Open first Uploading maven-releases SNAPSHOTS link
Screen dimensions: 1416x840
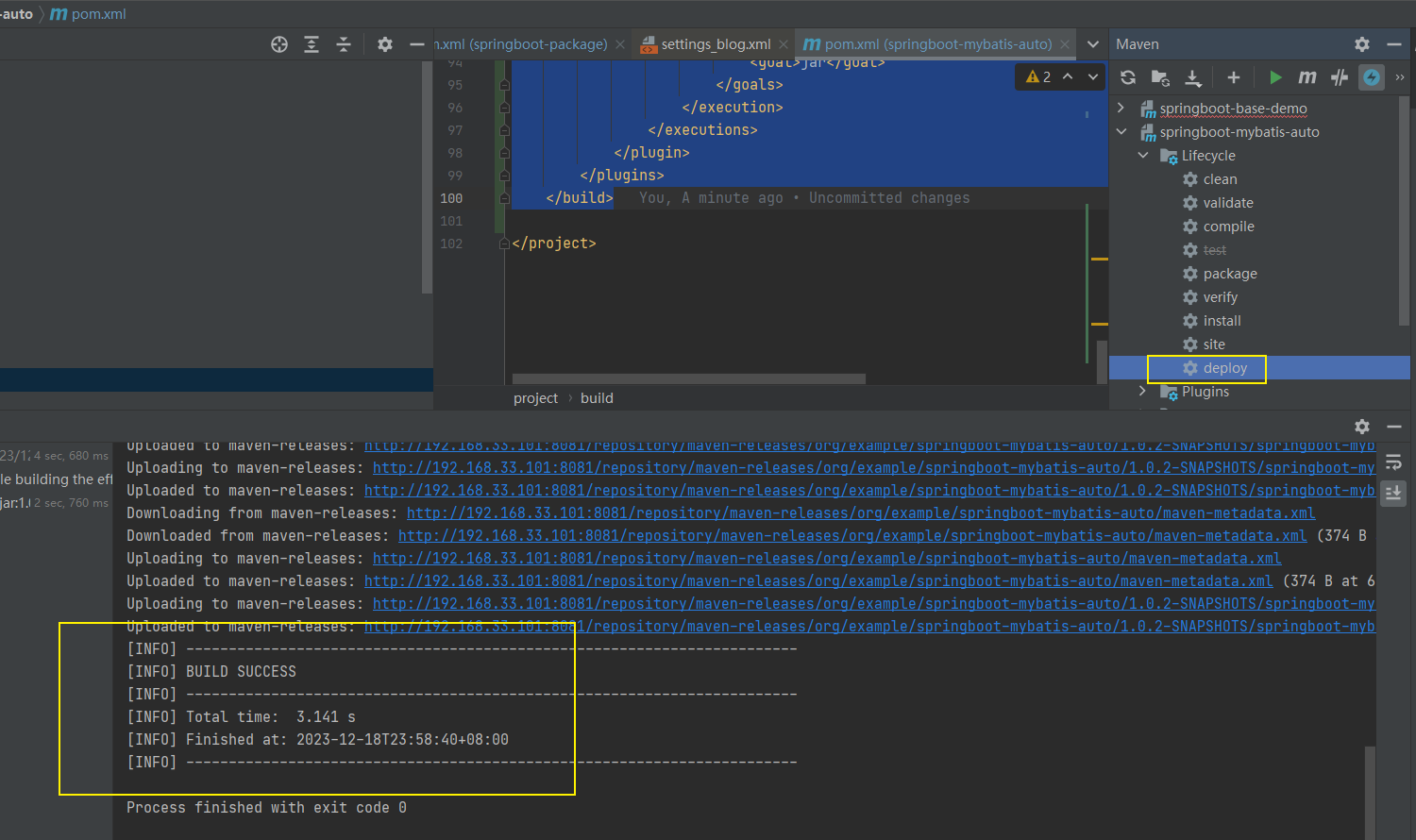[873, 468]
